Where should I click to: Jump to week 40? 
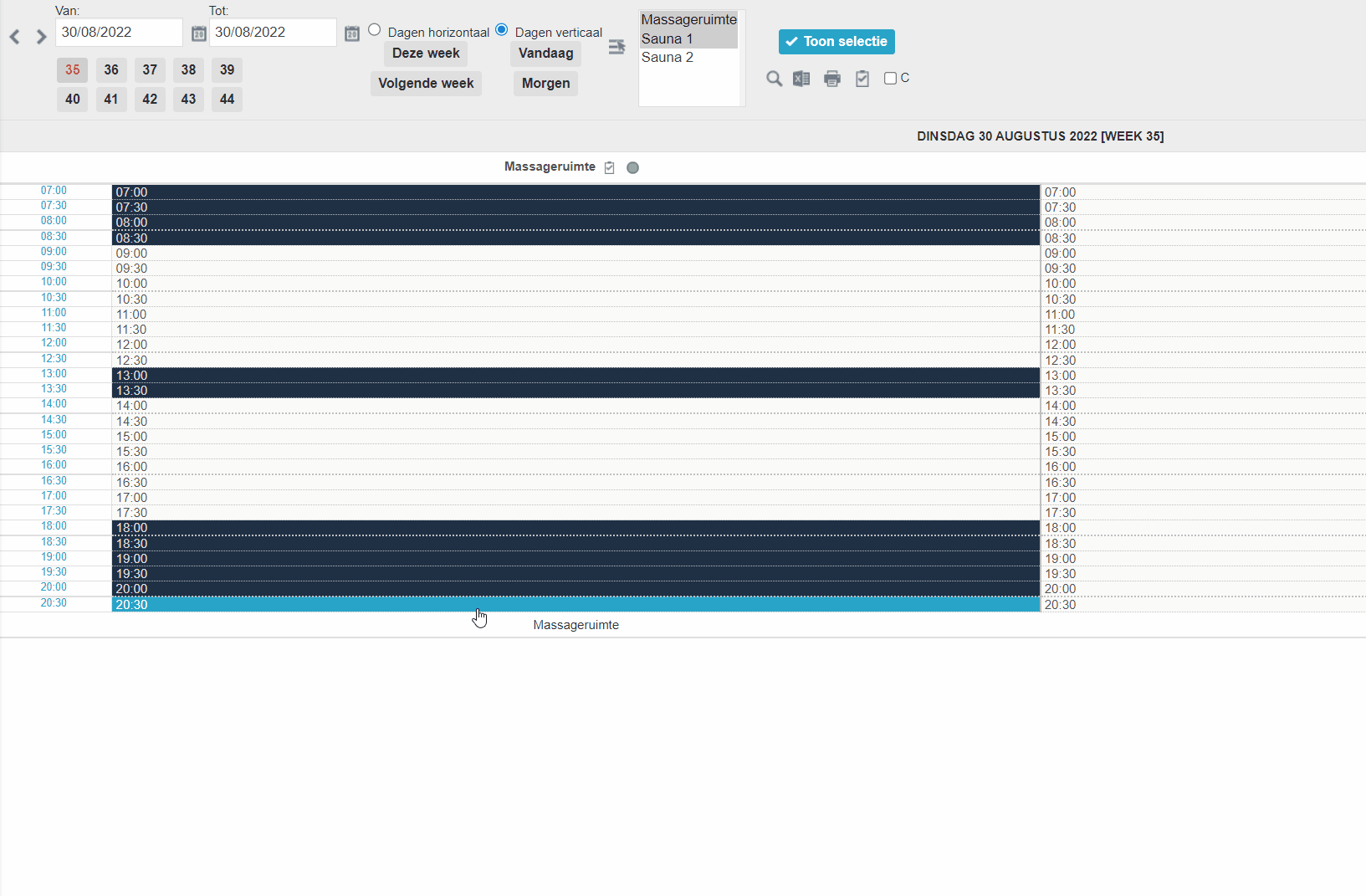(73, 99)
